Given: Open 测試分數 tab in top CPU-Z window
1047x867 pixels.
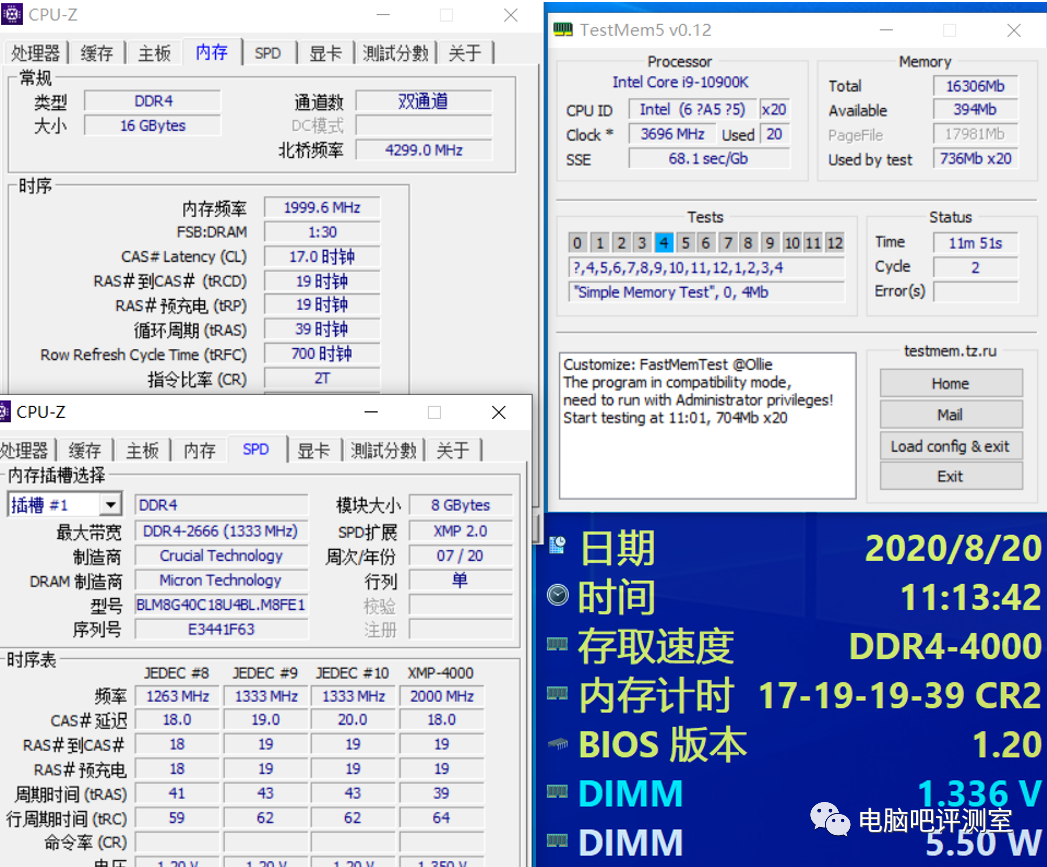Looking at the screenshot, I should [395, 53].
